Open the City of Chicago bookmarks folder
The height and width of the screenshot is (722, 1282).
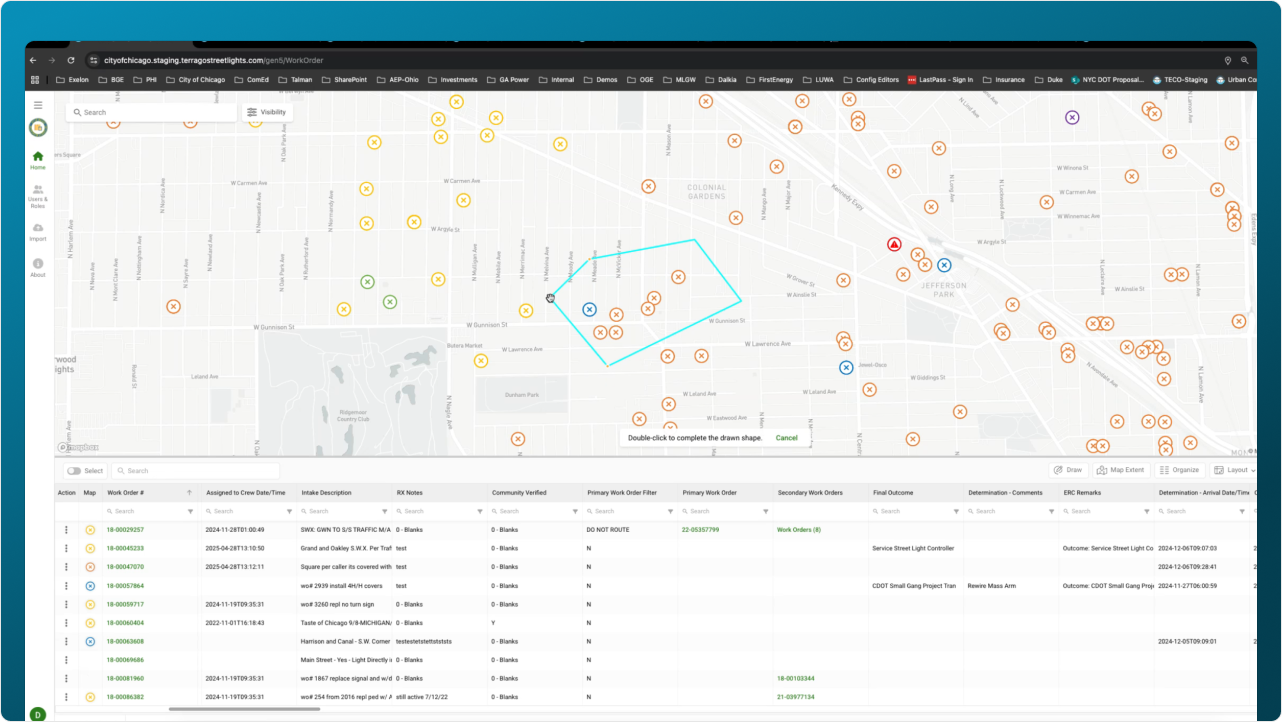[x=195, y=80]
